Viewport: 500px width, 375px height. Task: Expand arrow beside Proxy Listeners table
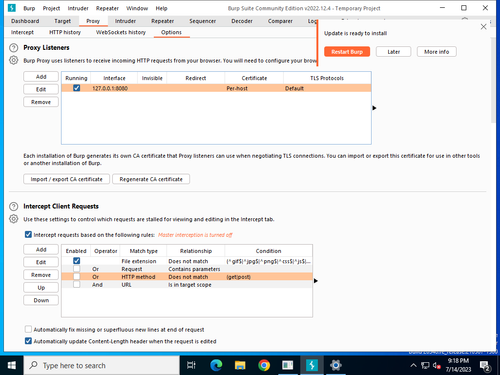point(374,108)
